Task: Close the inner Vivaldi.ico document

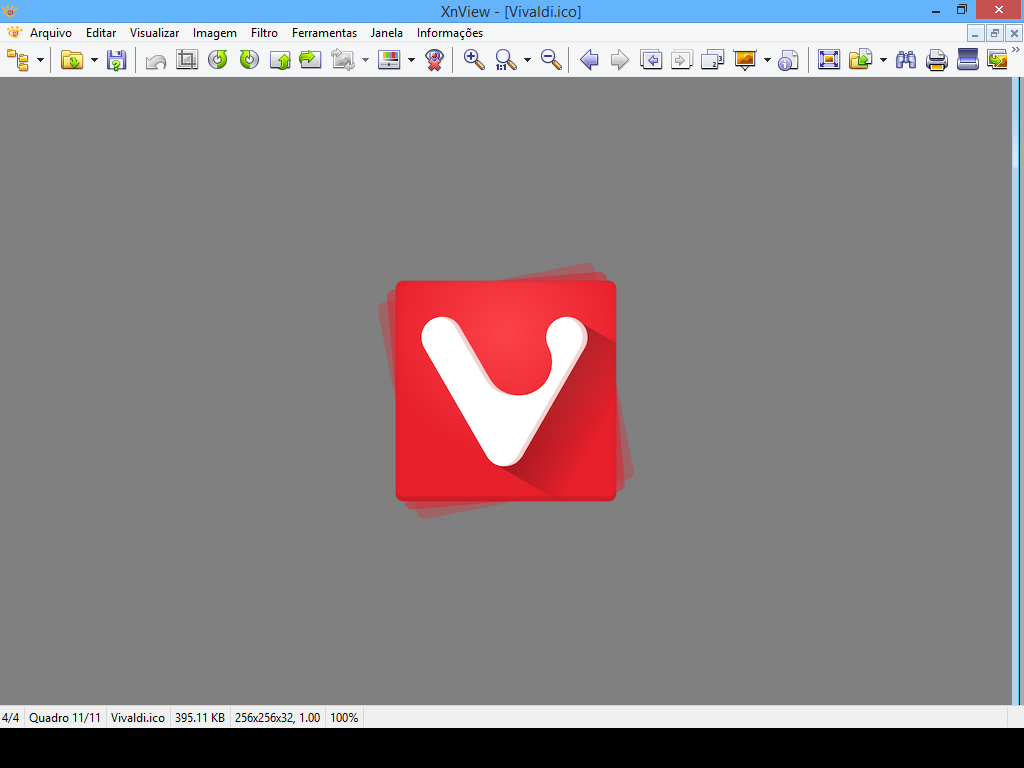Action: 1014,33
